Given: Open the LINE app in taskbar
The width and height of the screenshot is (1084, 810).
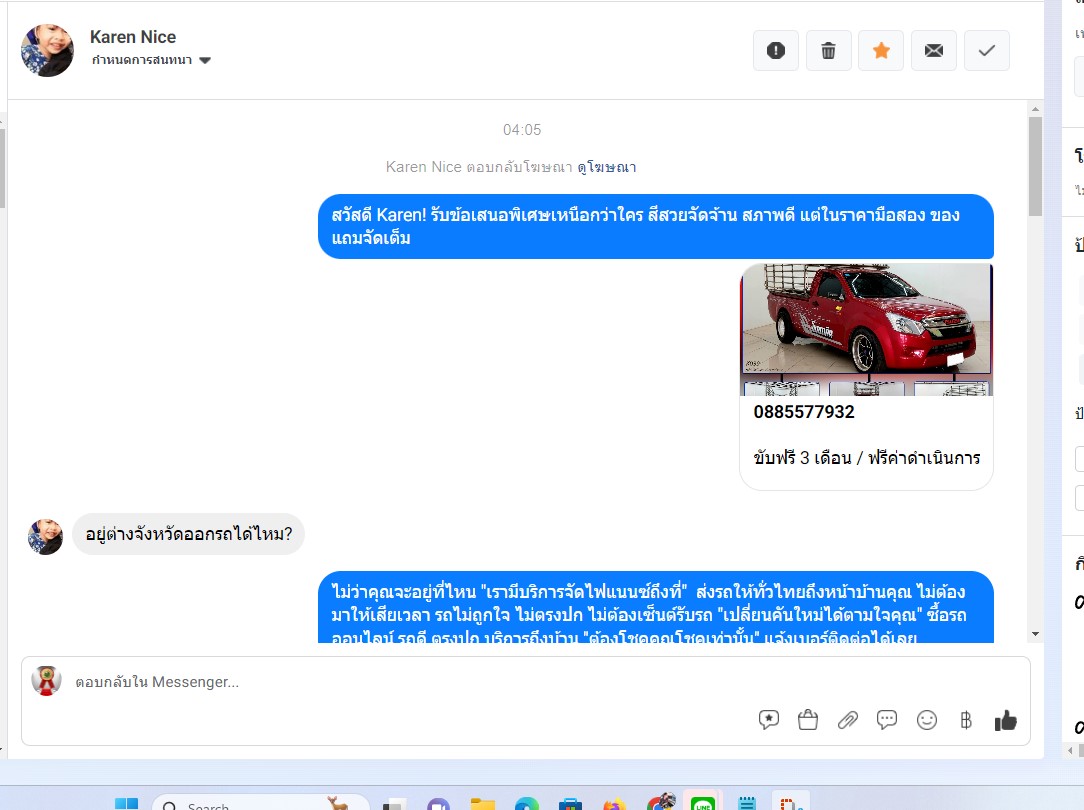Looking at the screenshot, I should tap(703, 802).
